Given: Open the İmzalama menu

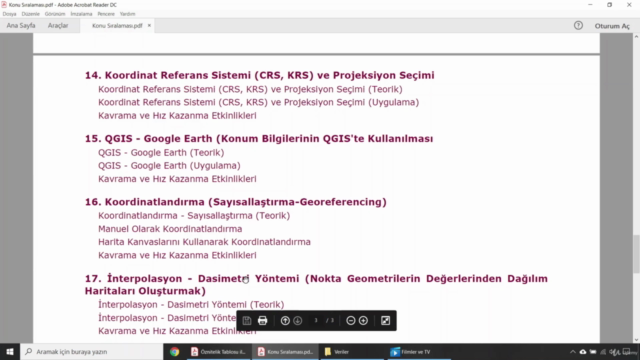Looking at the screenshot, I should [x=81, y=14].
